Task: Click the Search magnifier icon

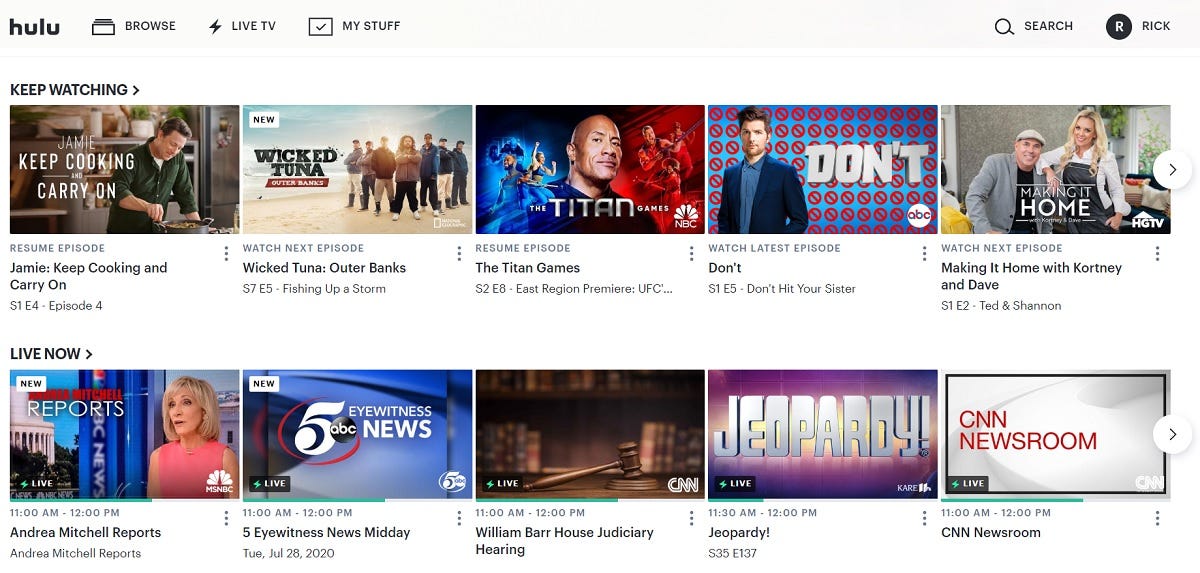Action: coord(1004,27)
